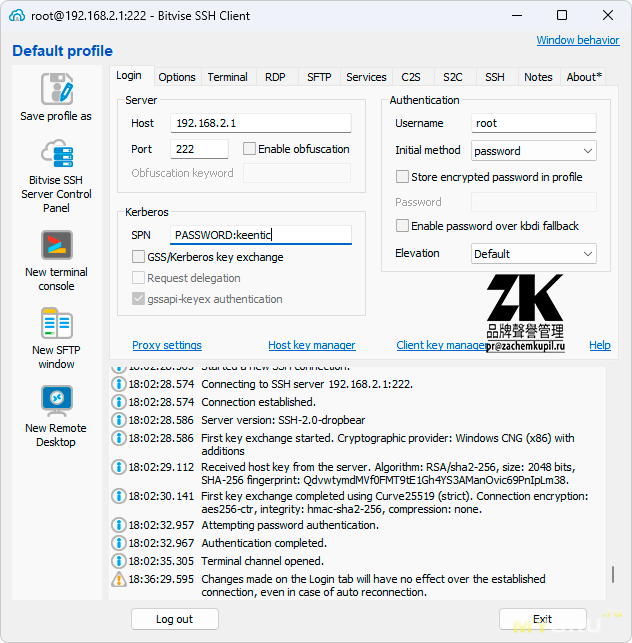This screenshot has width=632, height=643.
Task: Click the Save profile as icon
Action: point(57,89)
